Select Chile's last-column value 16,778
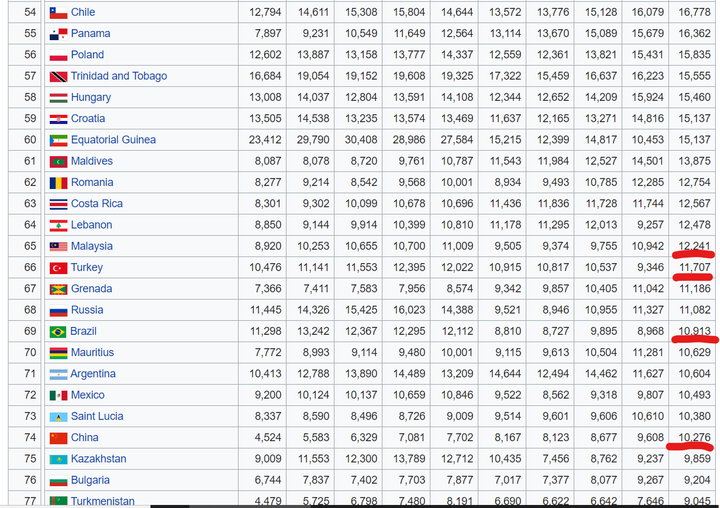720x508 pixels. (x=695, y=12)
